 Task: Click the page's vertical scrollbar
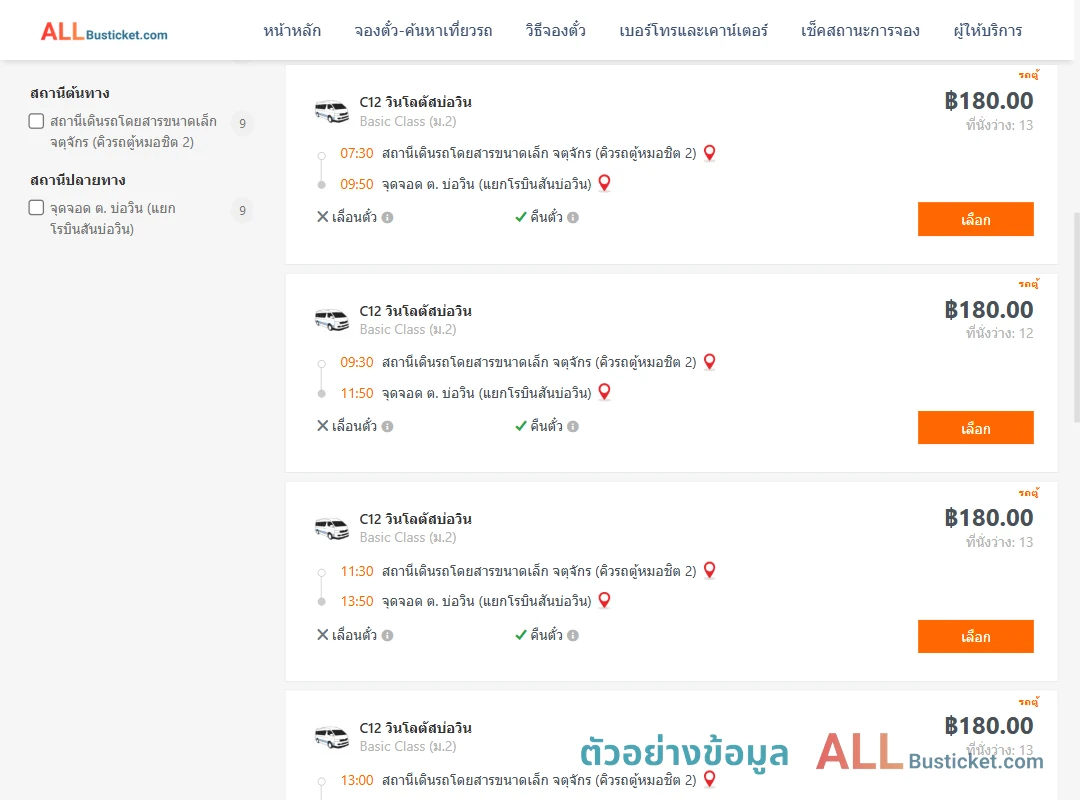coord(1076,317)
